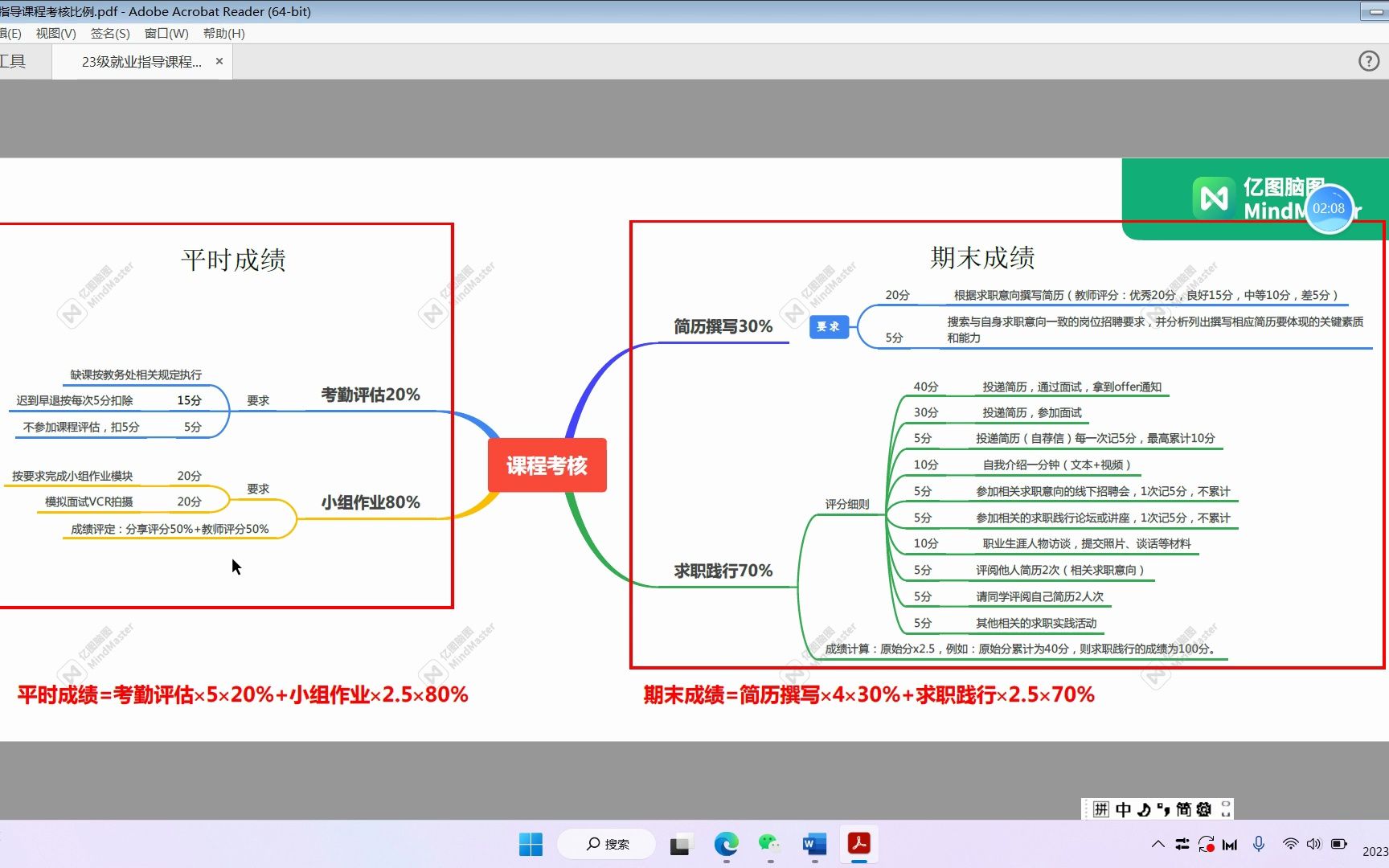Click the sliders settings tray icon
1389x868 pixels.
point(1182,844)
